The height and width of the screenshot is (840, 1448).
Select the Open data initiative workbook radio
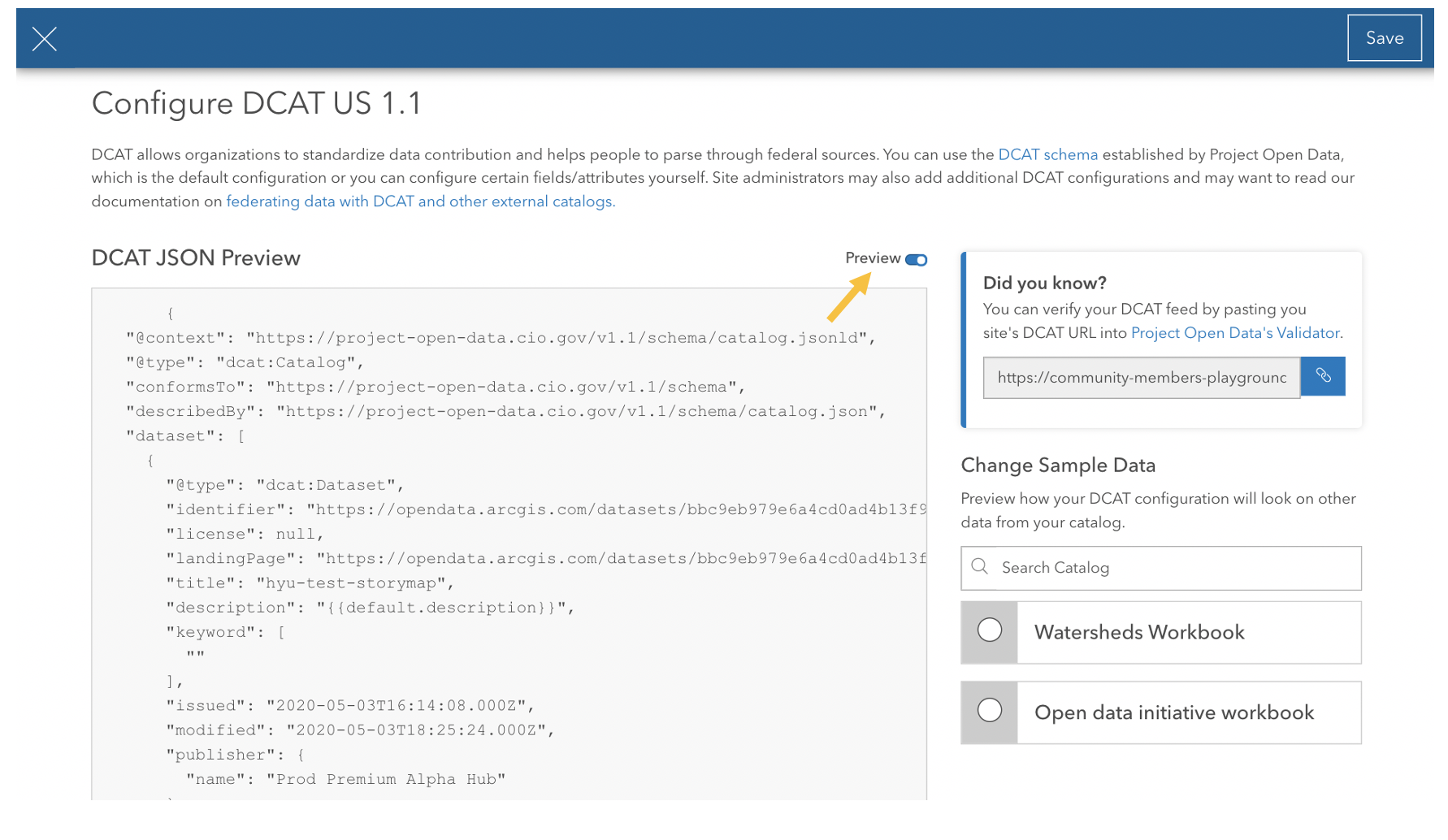[x=989, y=711]
